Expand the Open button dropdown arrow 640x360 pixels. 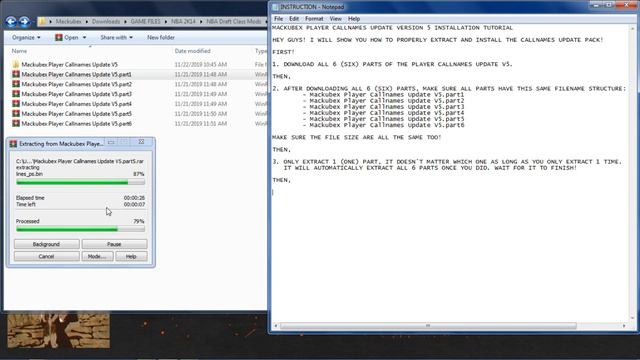tap(84, 38)
